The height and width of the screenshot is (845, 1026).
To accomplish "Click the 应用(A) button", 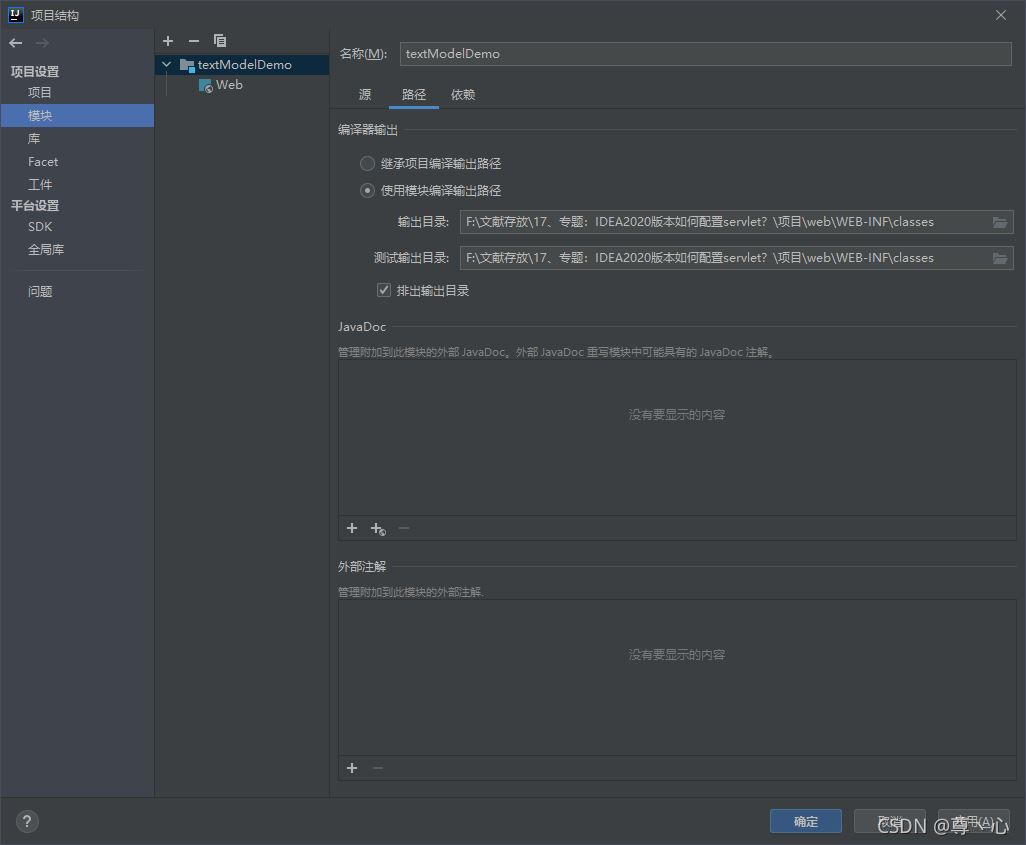I will click(974, 822).
